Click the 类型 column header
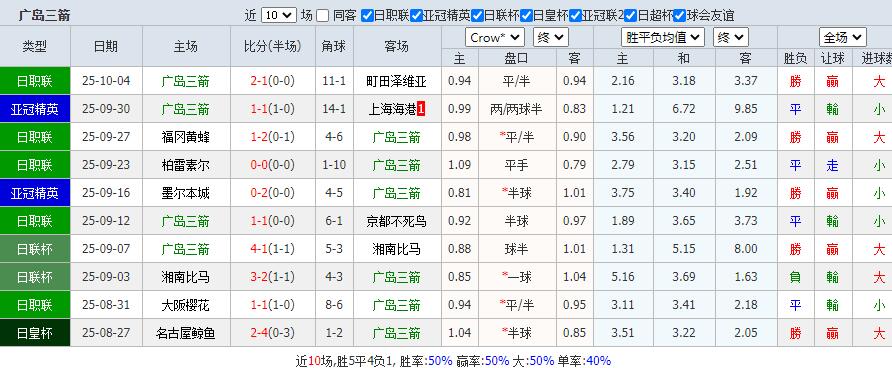892x368 pixels. pos(35,47)
